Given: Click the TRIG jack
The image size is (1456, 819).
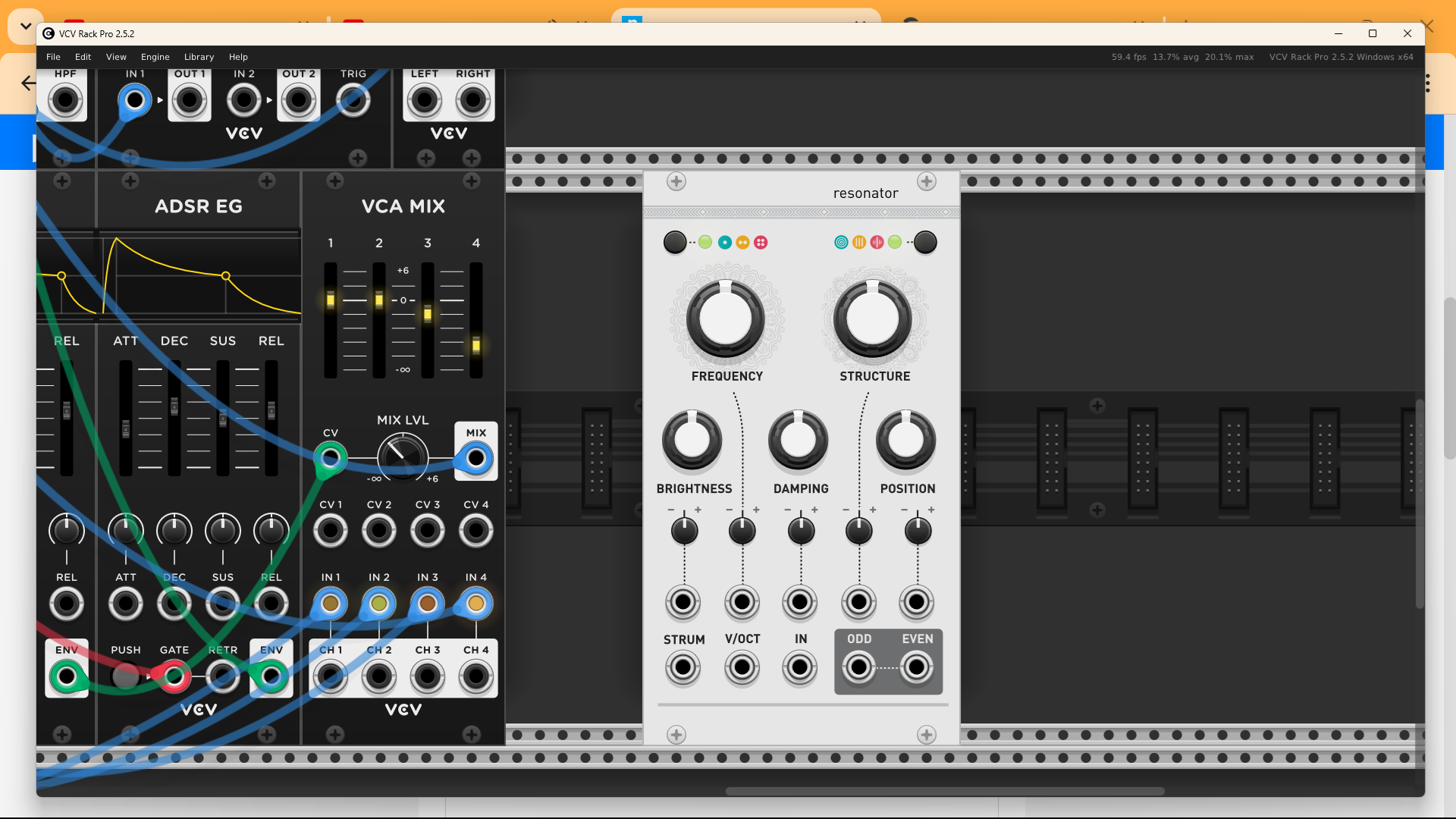Looking at the screenshot, I should [x=353, y=99].
